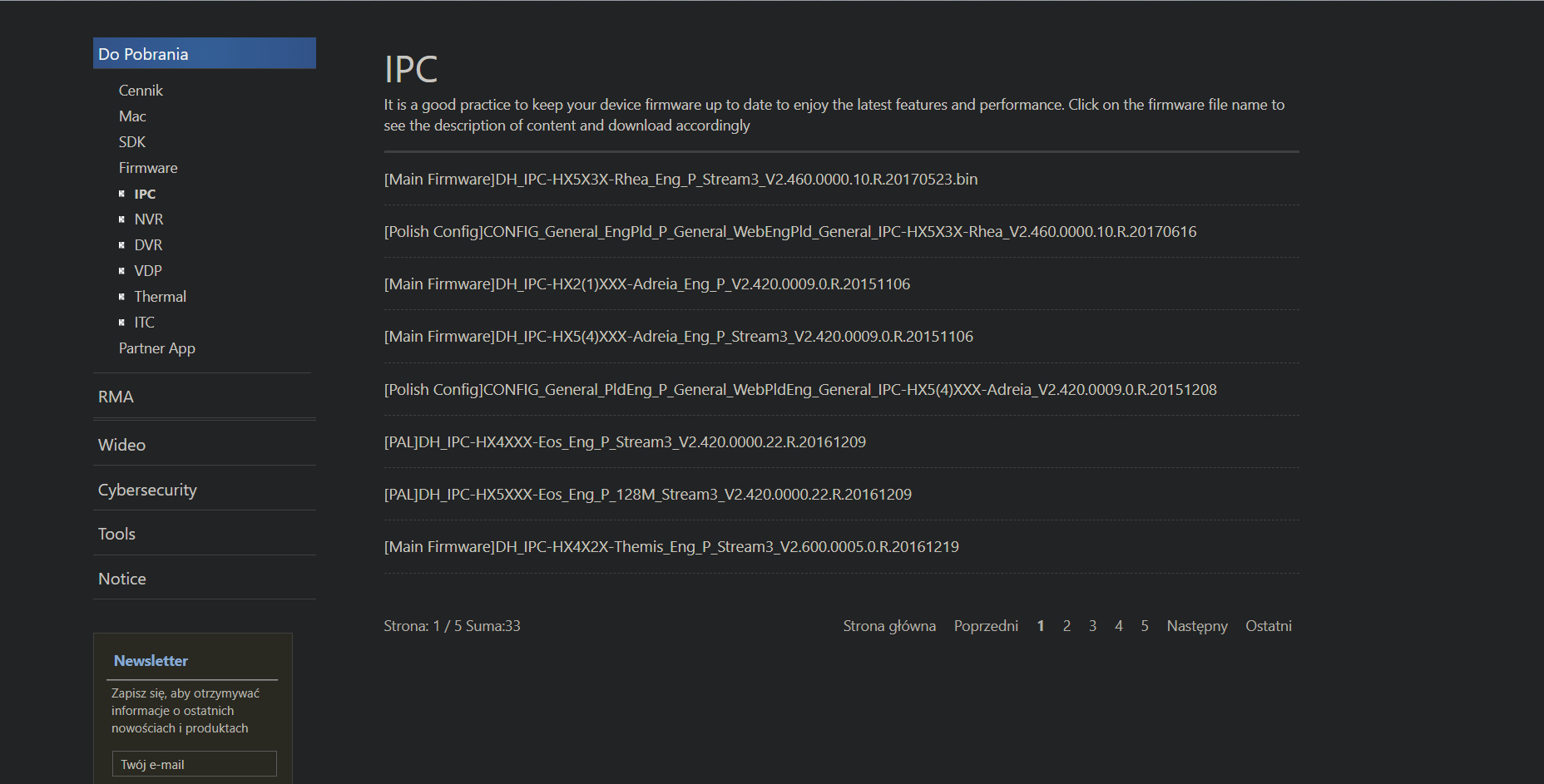Focus the Twój e-mail newsletter field

194,764
